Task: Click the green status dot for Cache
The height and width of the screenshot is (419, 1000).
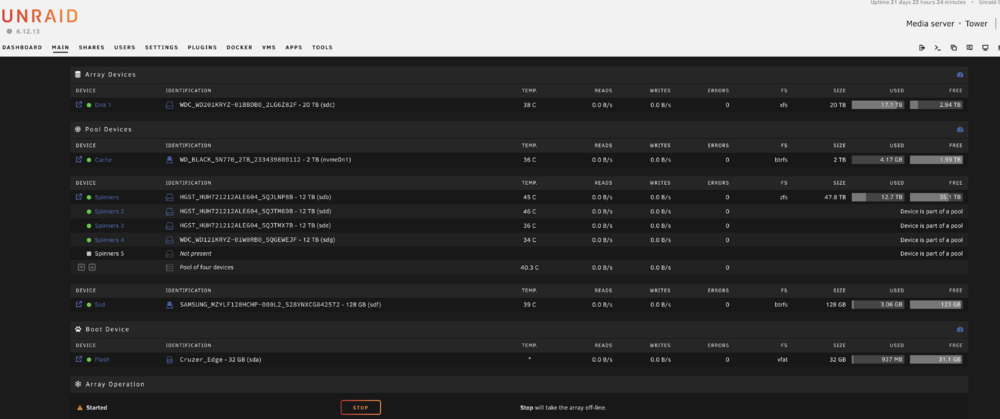Action: (89, 160)
